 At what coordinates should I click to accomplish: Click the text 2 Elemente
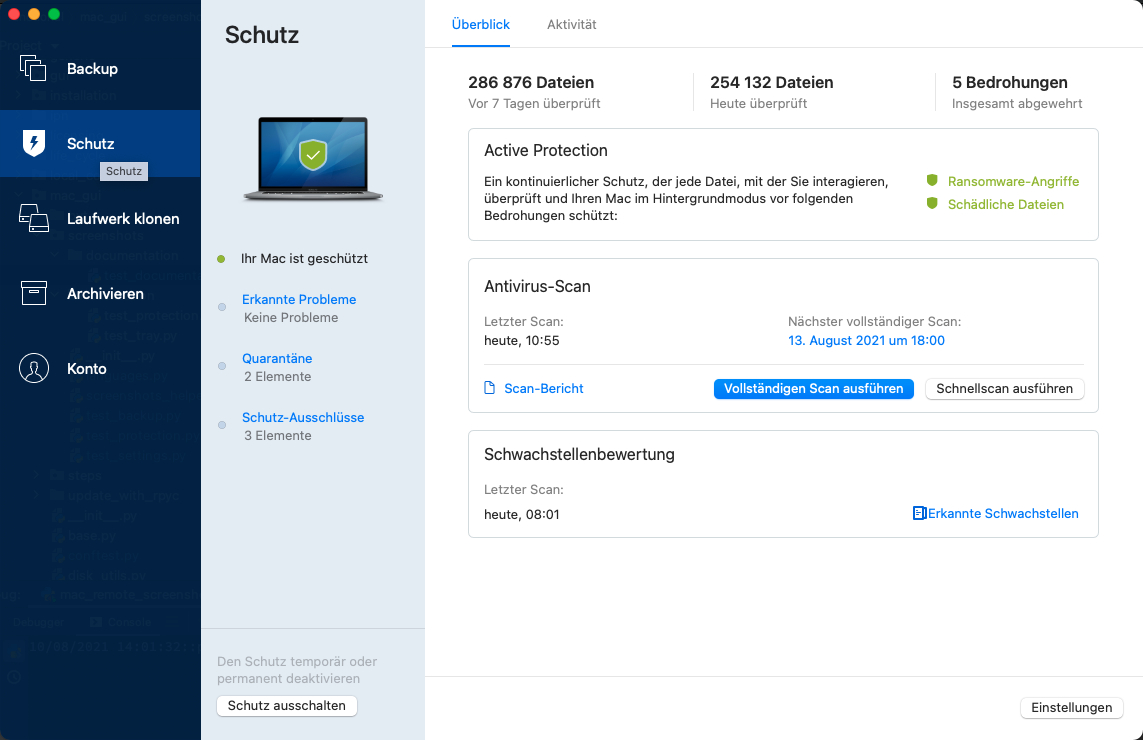coord(278,376)
